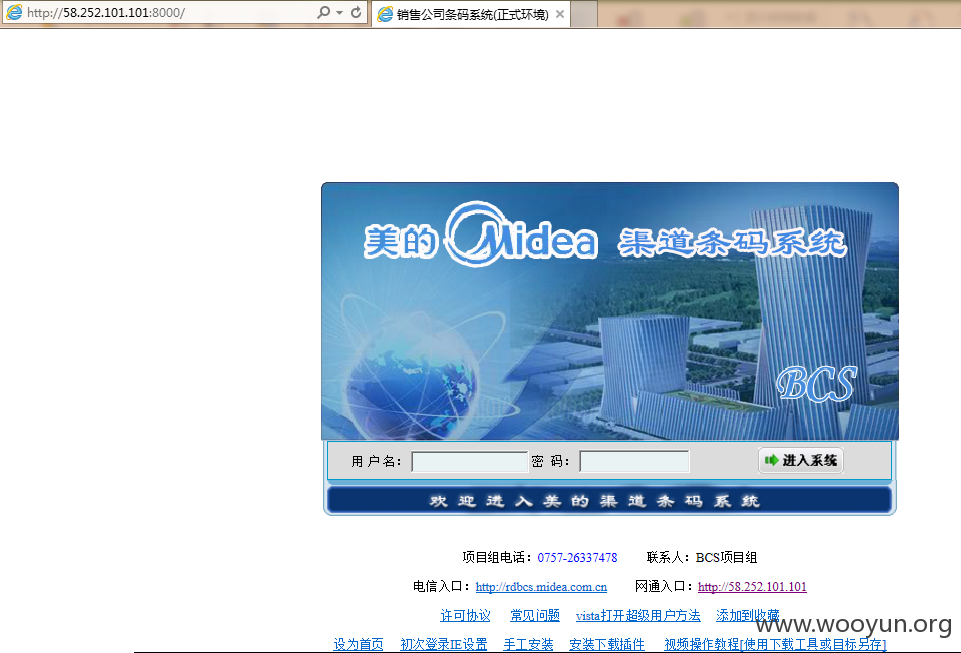Click the 联系人: BCS项目组 text
961x653 pixels.
[702, 557]
